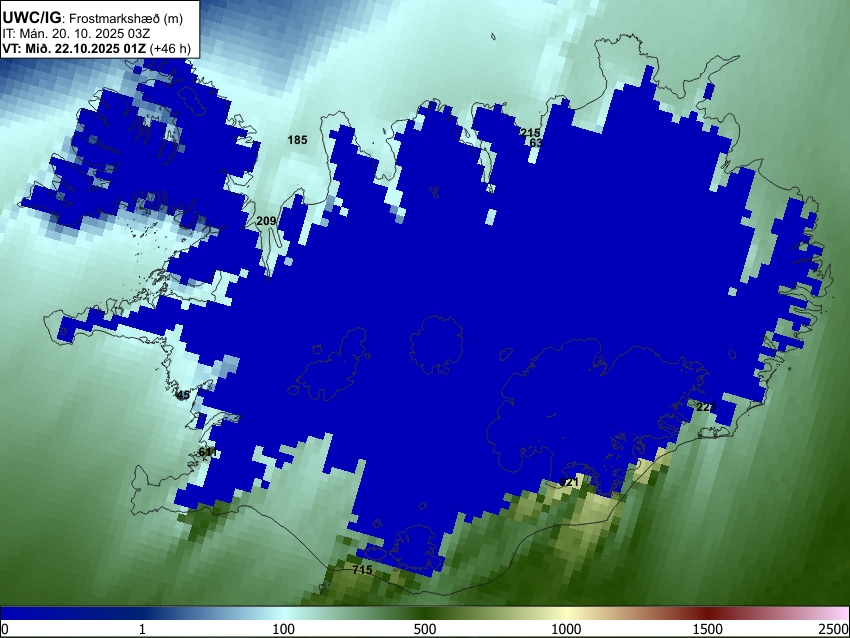Click the station value 185 on the map

(x=297, y=140)
